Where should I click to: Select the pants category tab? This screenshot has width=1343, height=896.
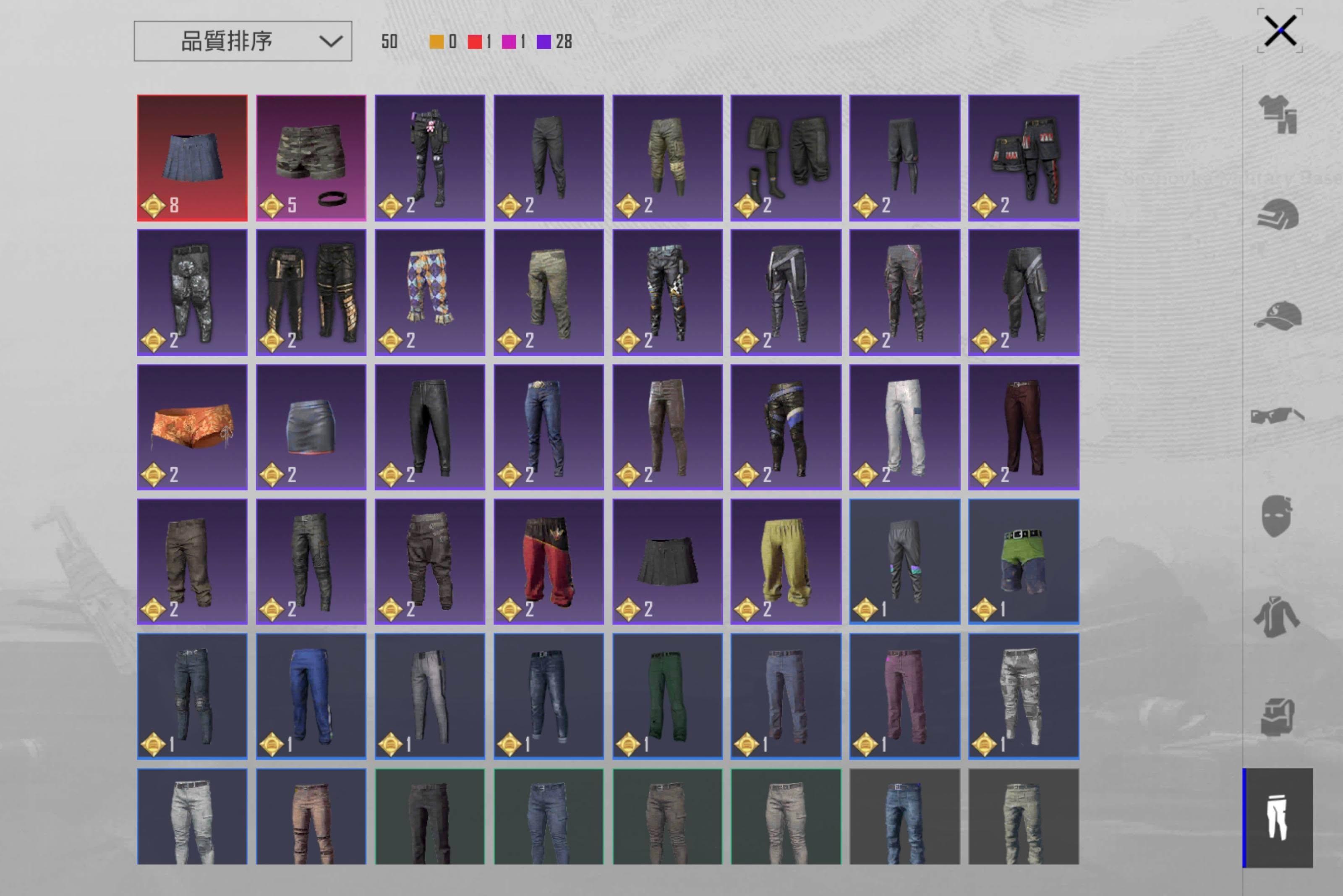point(1278,818)
